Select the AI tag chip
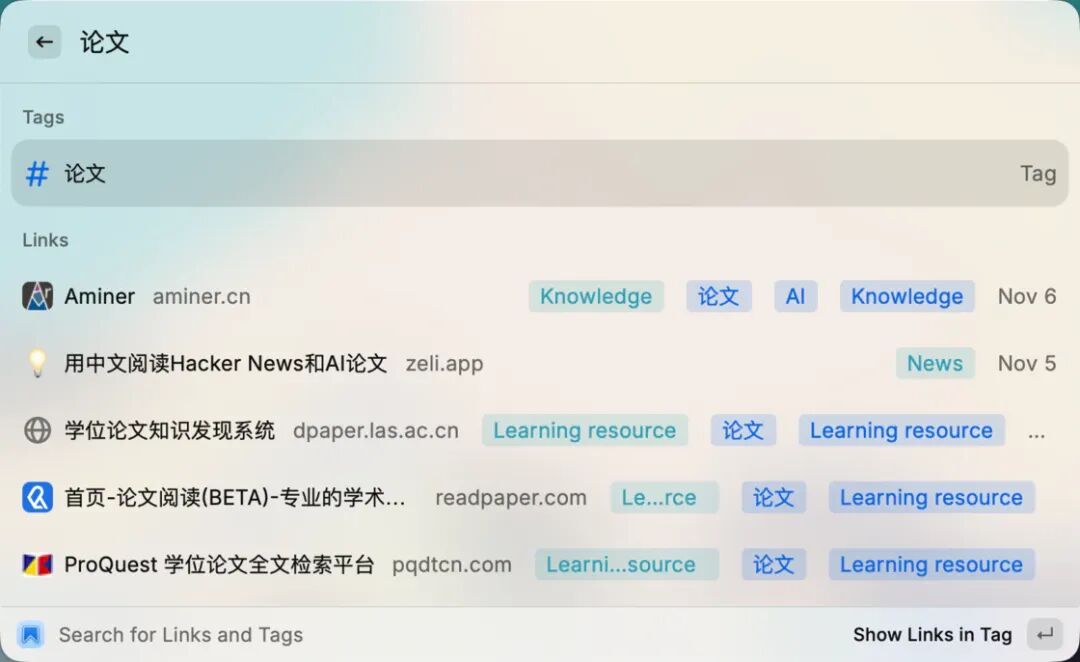This screenshot has height=662, width=1080. click(x=796, y=296)
